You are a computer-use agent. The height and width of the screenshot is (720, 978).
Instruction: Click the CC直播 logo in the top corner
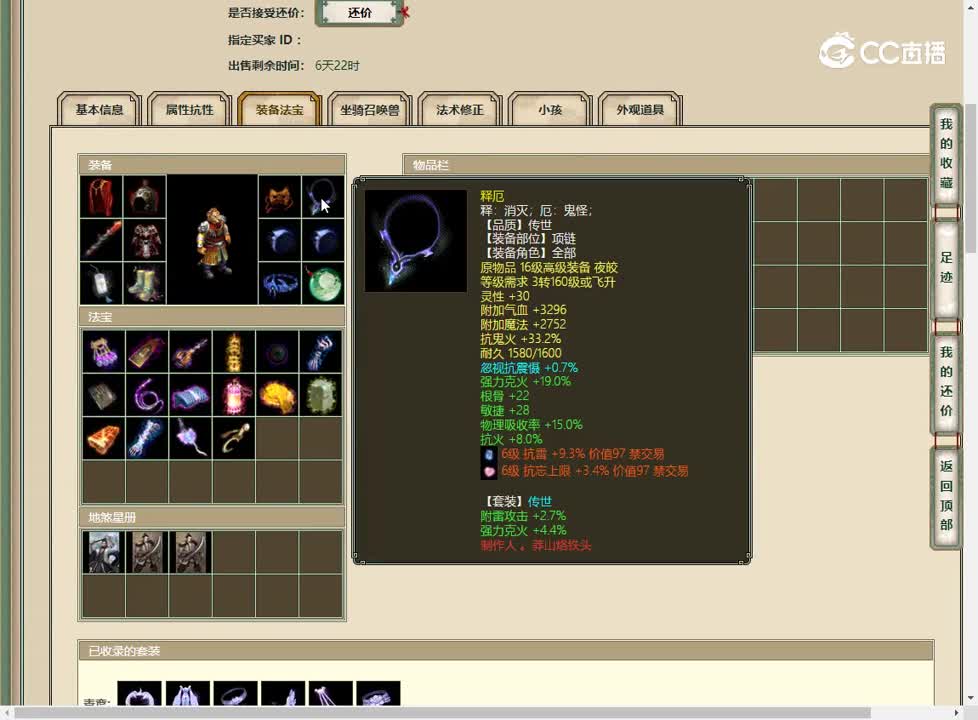click(880, 48)
